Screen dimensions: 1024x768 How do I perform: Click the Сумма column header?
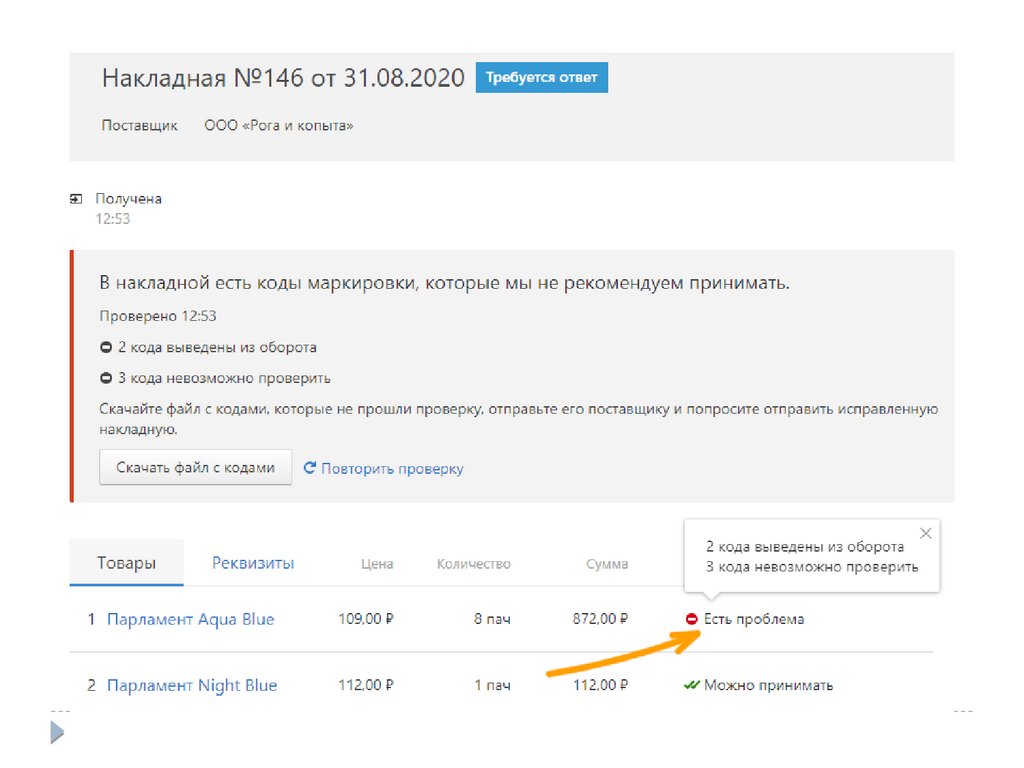(x=607, y=564)
